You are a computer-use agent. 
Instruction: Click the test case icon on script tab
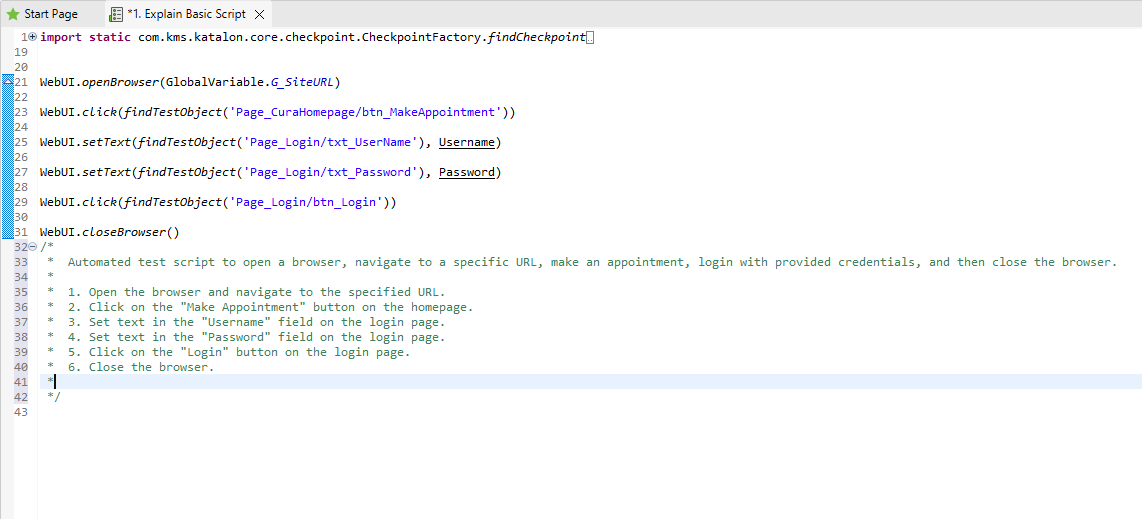point(116,14)
